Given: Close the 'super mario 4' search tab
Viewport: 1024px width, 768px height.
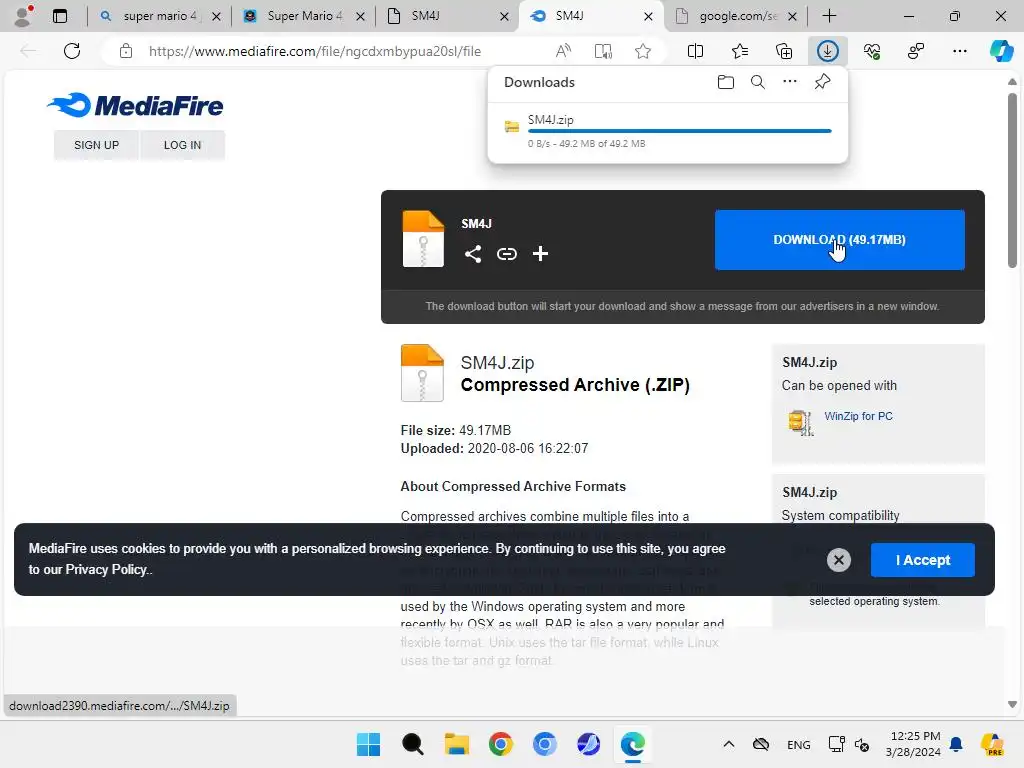Looking at the screenshot, I should point(216,16).
